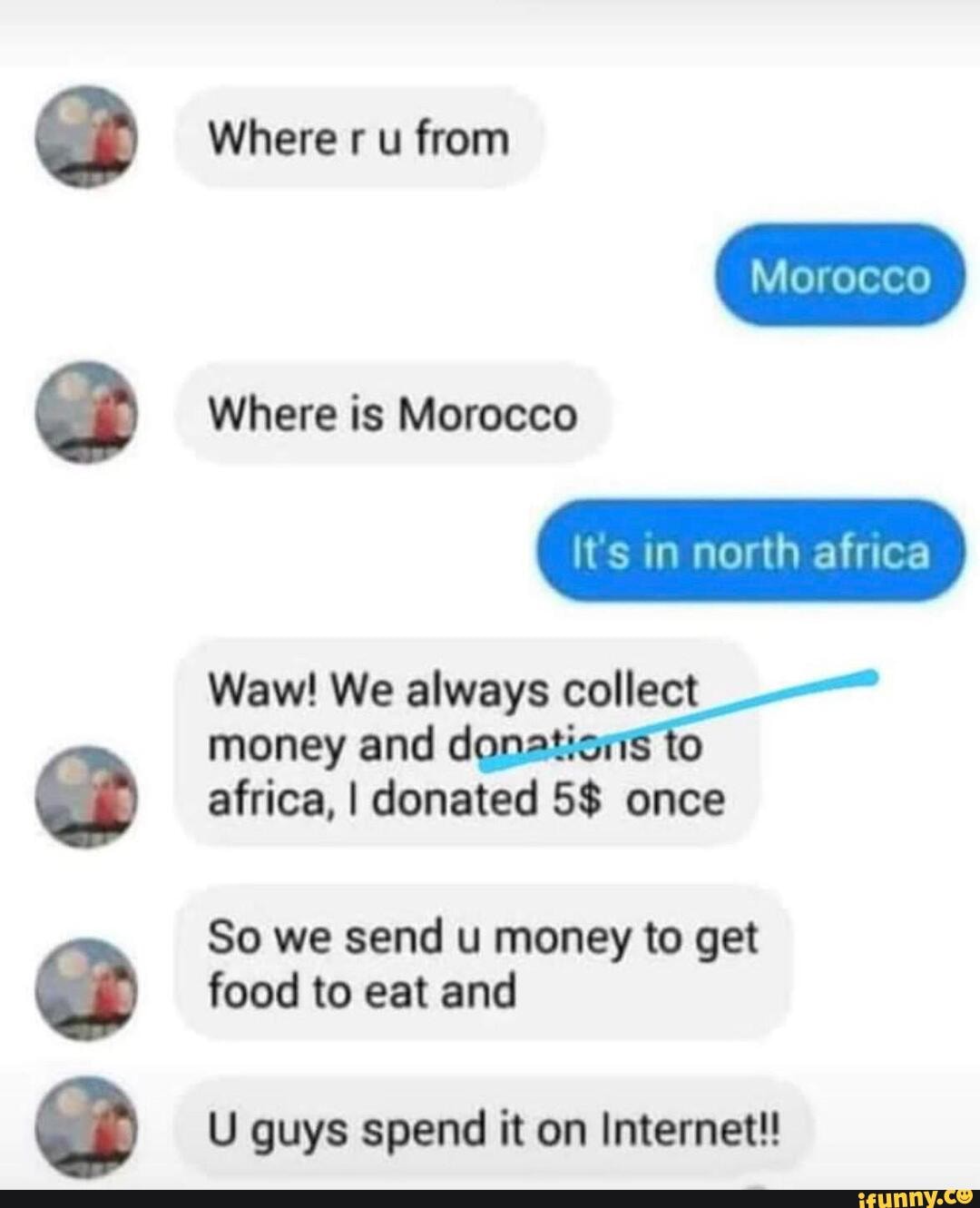Tap the avatar next to "So we send u money"
Image resolution: width=980 pixels, height=1208 pixels.
pos(87,987)
